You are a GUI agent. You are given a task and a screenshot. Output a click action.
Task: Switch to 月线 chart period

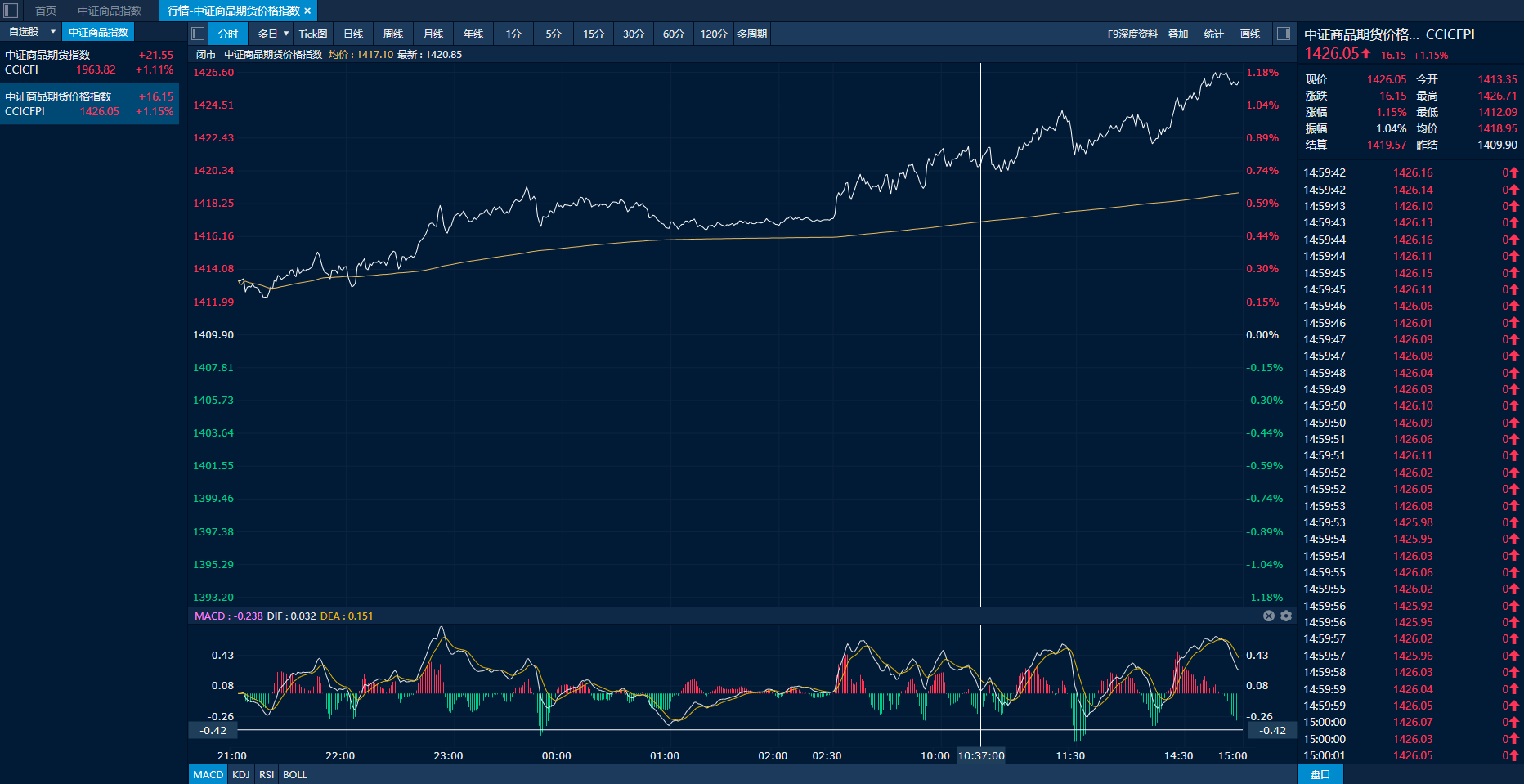coord(433,34)
